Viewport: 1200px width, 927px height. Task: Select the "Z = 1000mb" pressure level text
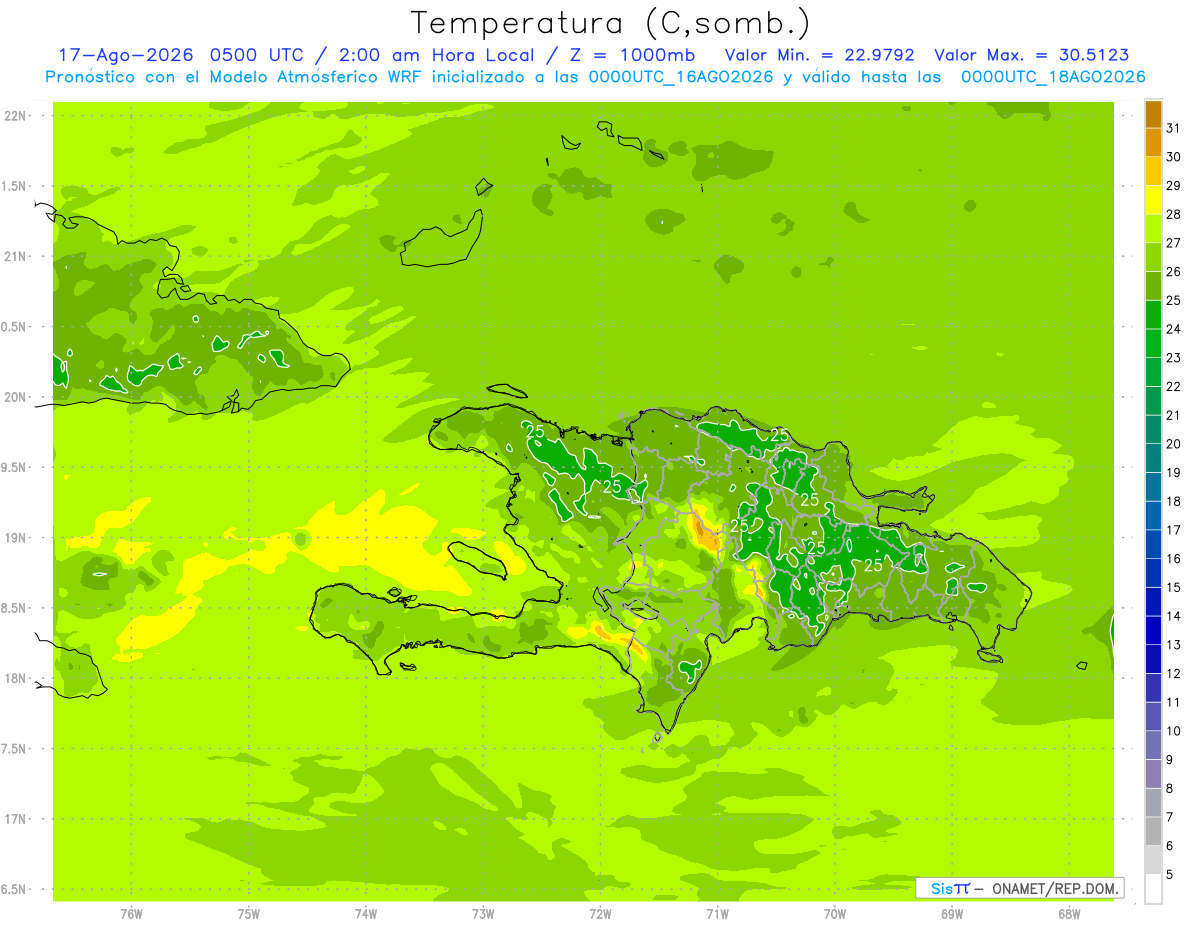pos(635,55)
